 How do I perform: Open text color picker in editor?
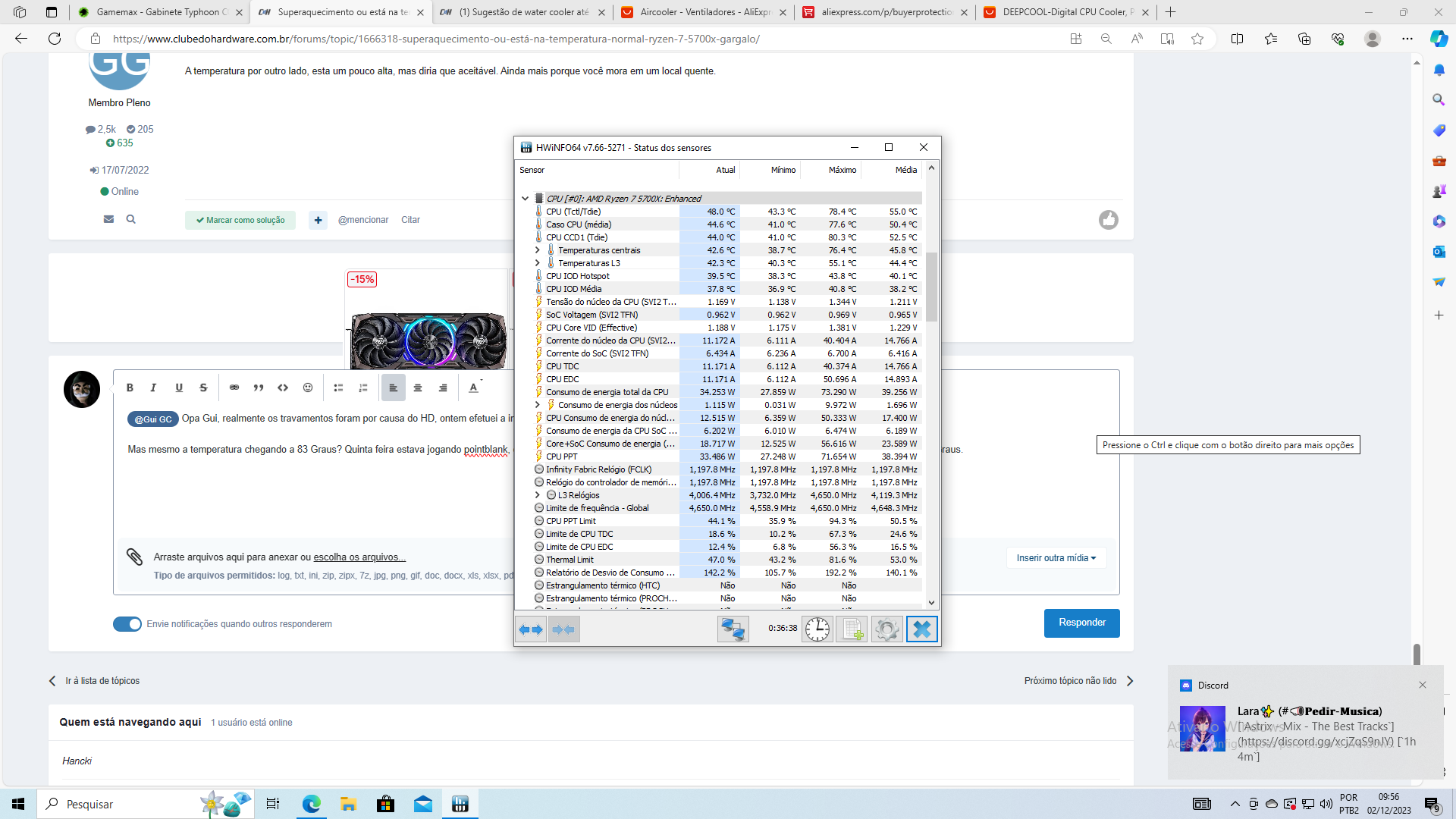(474, 388)
